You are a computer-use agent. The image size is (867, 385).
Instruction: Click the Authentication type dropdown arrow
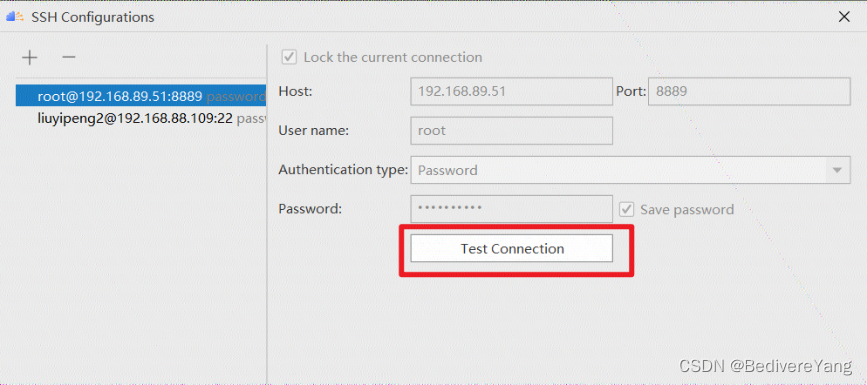pyautogui.click(x=837, y=170)
